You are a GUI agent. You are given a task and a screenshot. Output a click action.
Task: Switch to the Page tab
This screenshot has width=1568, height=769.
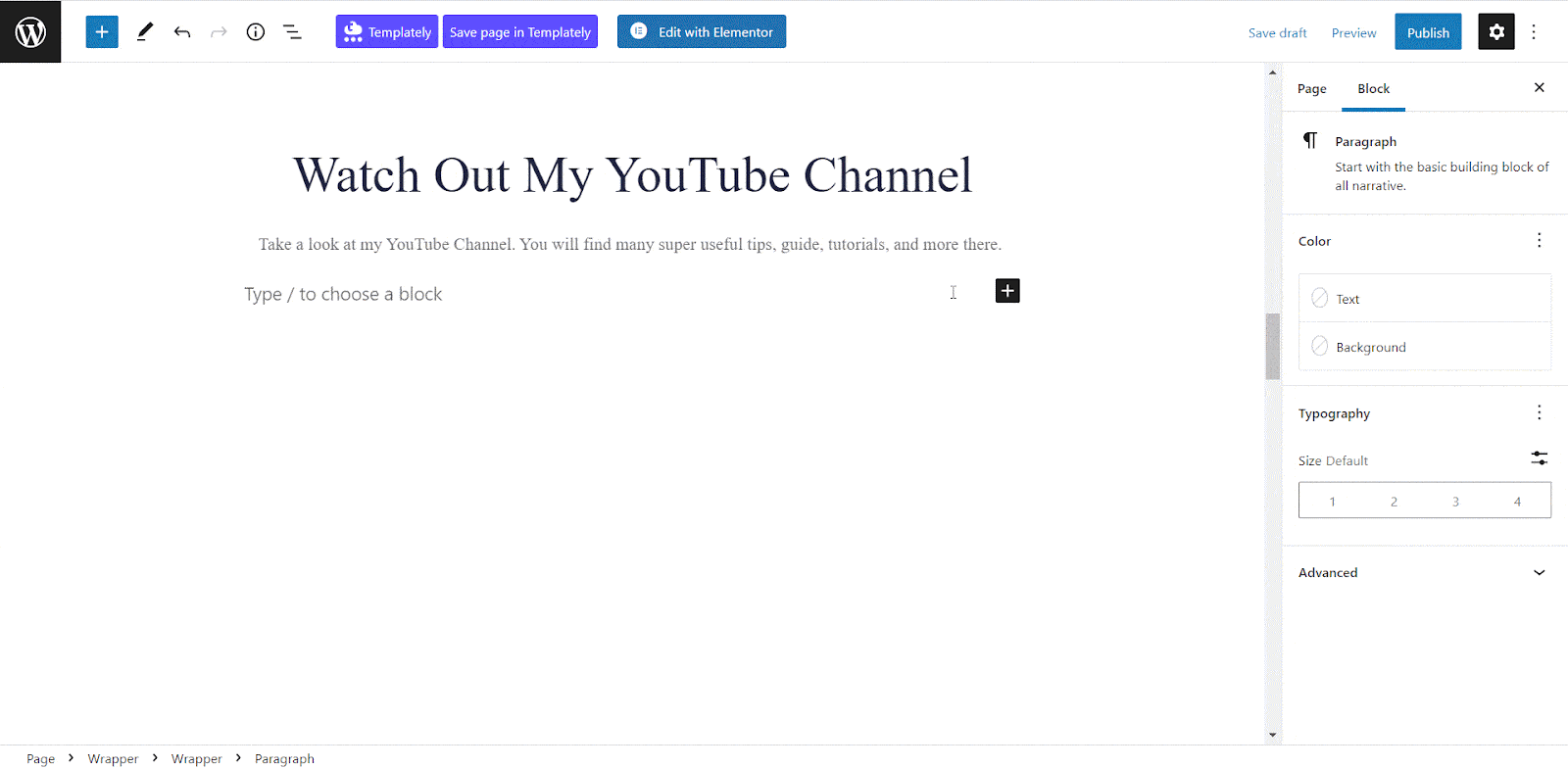(x=1311, y=88)
